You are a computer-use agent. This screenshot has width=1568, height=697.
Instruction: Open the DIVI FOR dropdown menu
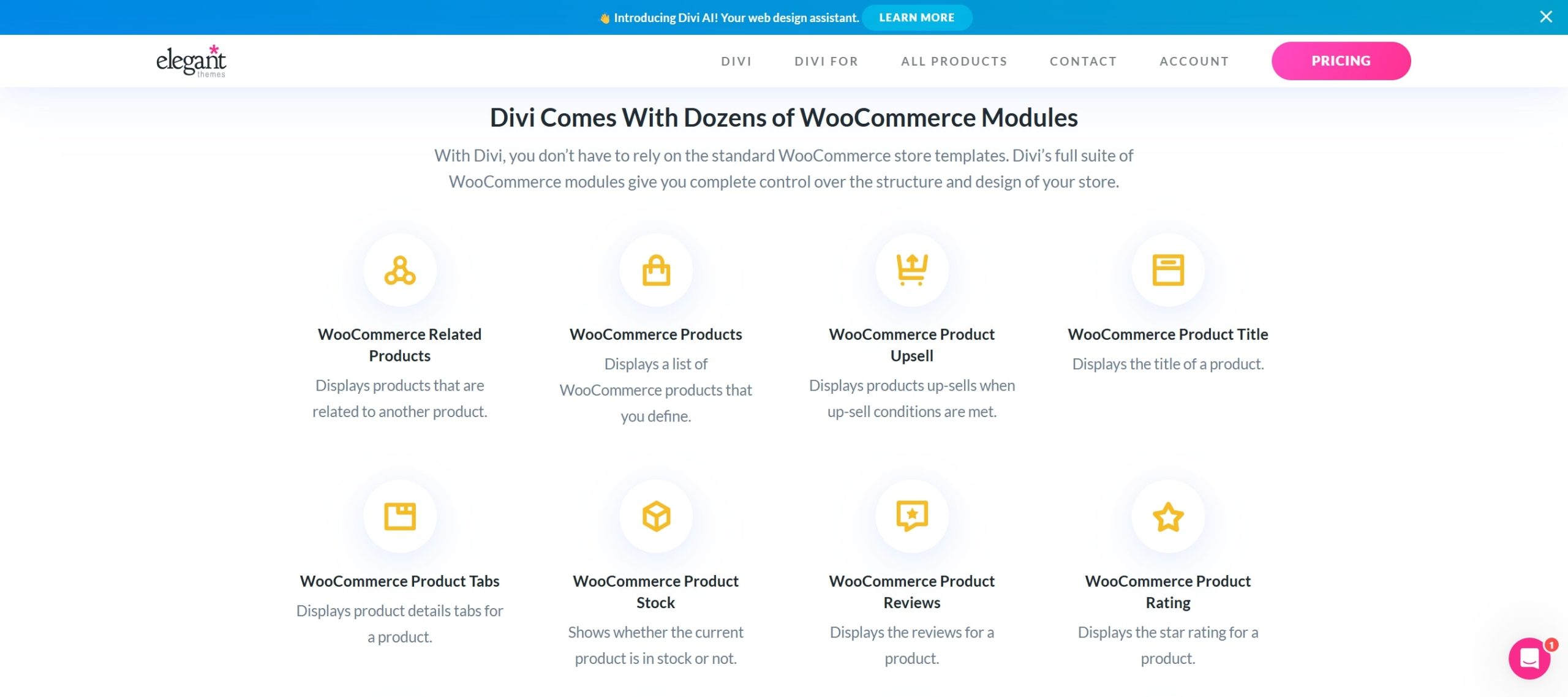[826, 61]
